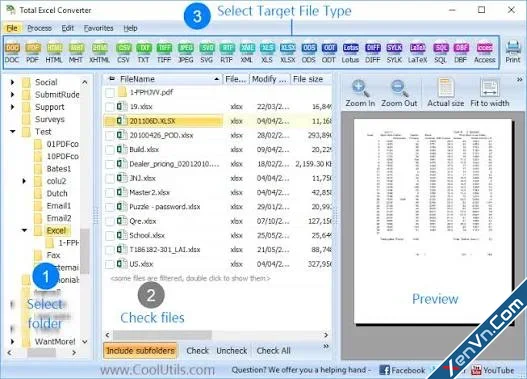Select RTF output format
Screen dimensions: 527x379
pos(227,53)
